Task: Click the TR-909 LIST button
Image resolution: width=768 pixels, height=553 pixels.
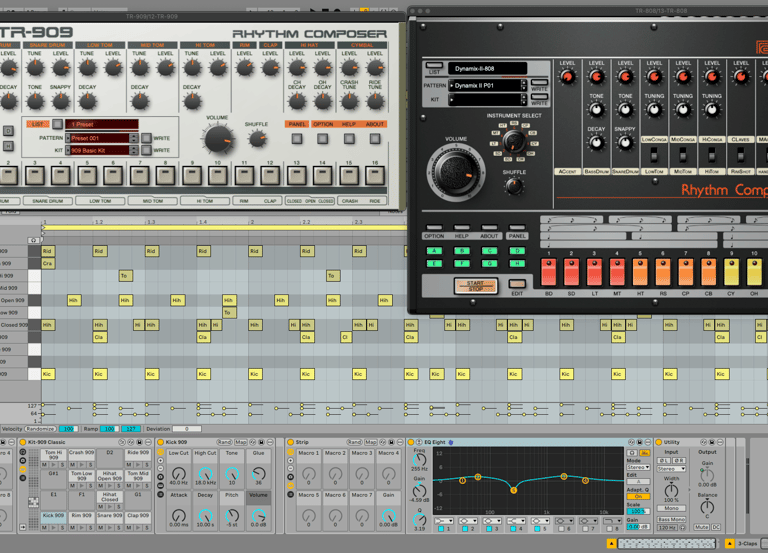Action: 57,124
